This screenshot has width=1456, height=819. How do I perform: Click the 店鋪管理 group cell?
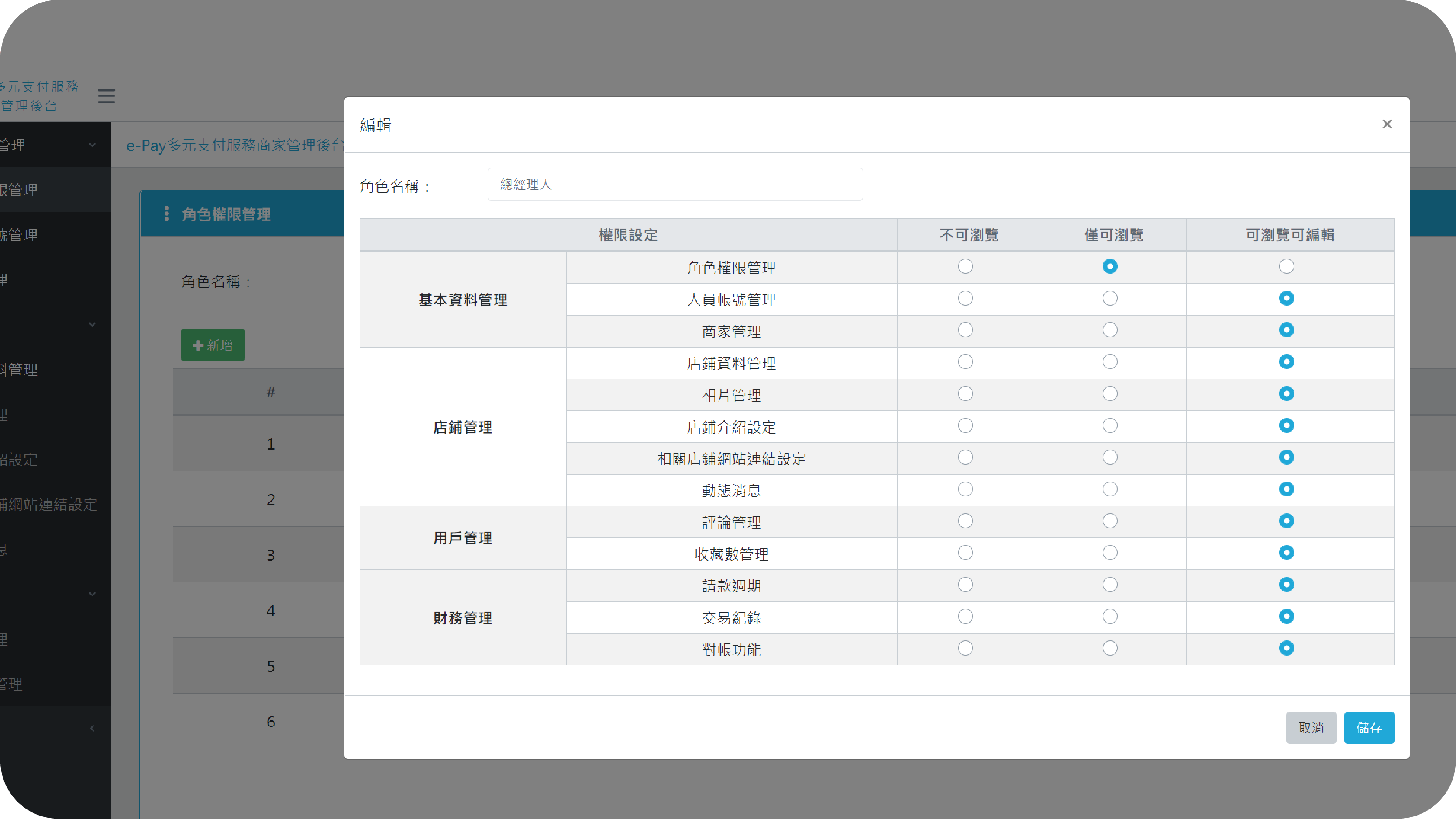click(x=462, y=427)
